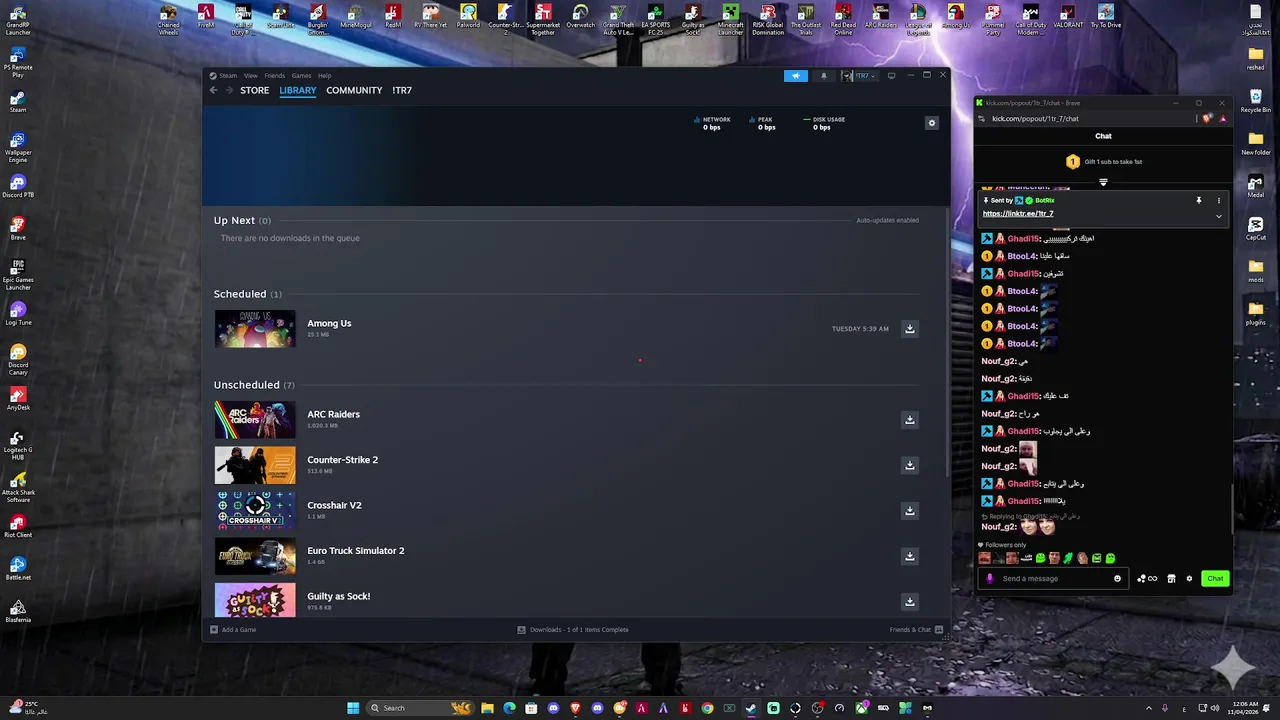
Task: Select Recycle Bin on desktop
Action: (x=1256, y=100)
